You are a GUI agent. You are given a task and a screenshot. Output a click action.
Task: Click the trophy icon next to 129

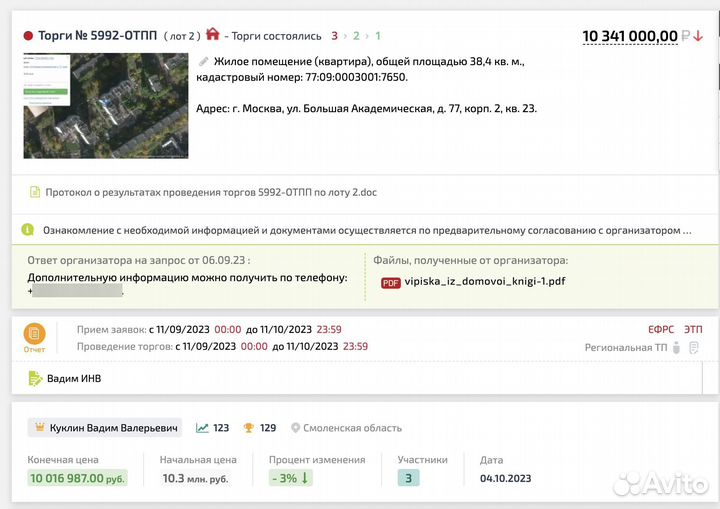248,428
